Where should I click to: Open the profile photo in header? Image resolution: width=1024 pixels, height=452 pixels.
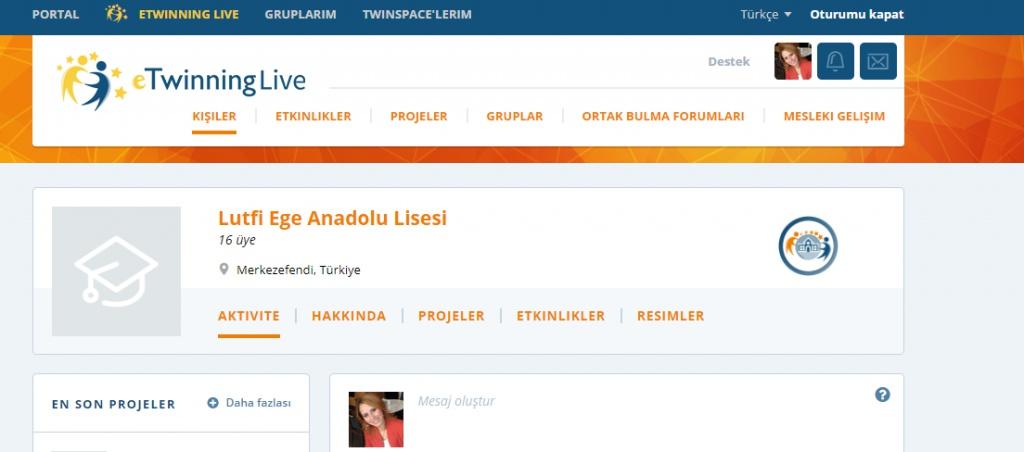793,61
